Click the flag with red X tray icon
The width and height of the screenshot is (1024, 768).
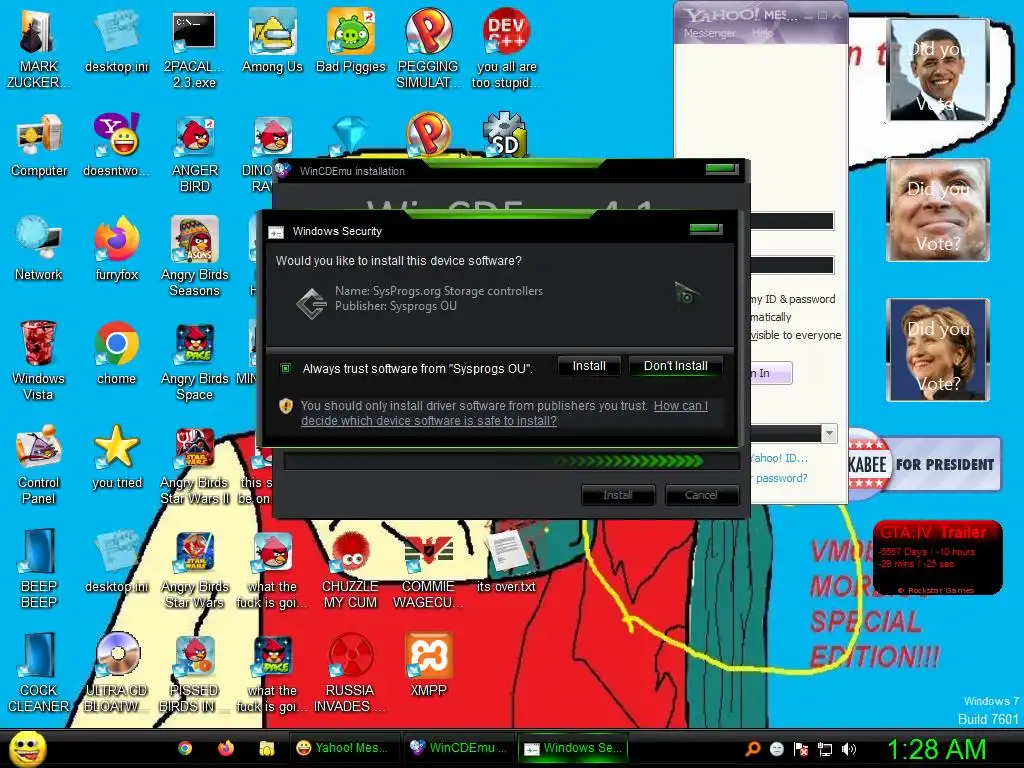(801, 749)
